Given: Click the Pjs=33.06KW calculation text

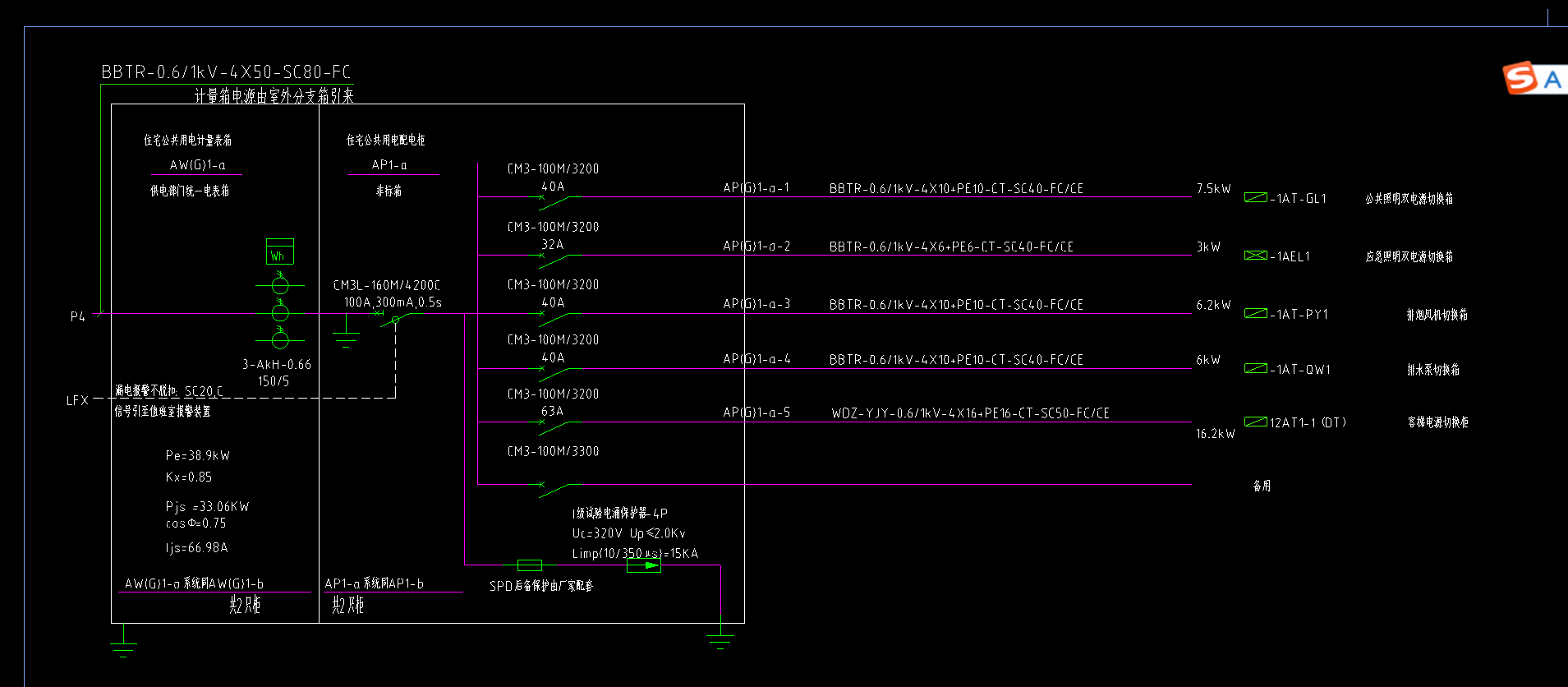Looking at the screenshot, I should click(207, 506).
